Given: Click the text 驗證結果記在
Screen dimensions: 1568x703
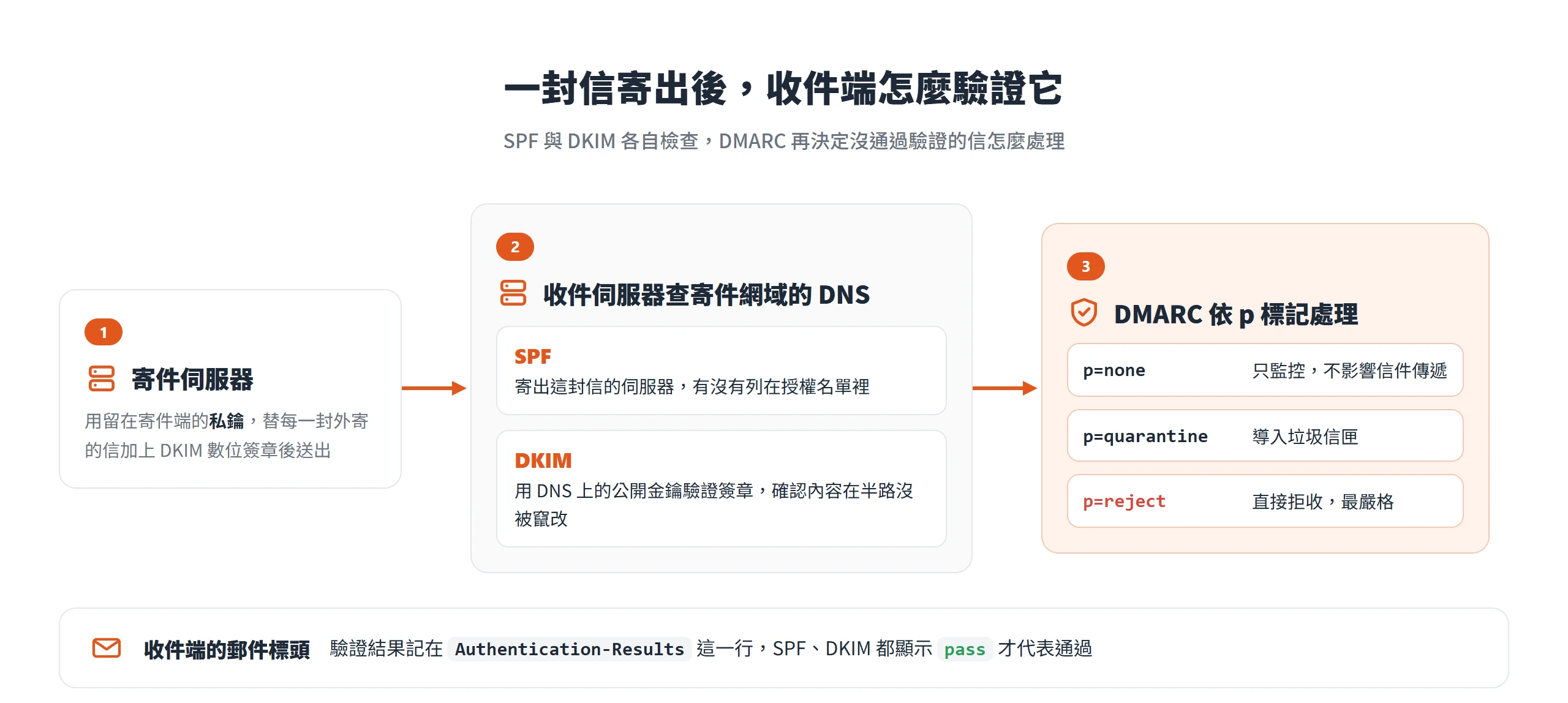Looking at the screenshot, I should coord(386,648).
